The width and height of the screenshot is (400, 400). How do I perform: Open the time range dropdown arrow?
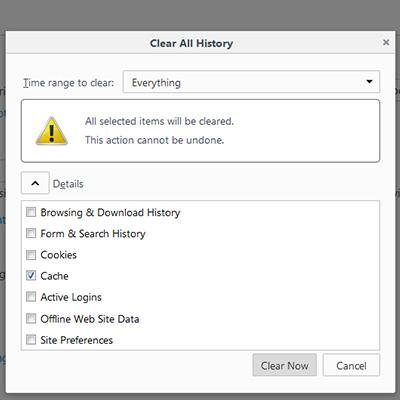(369, 82)
